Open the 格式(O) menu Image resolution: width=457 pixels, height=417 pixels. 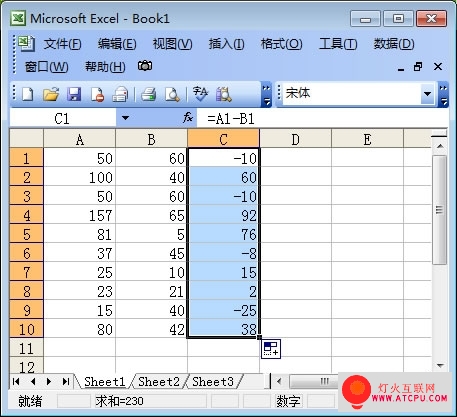point(281,44)
